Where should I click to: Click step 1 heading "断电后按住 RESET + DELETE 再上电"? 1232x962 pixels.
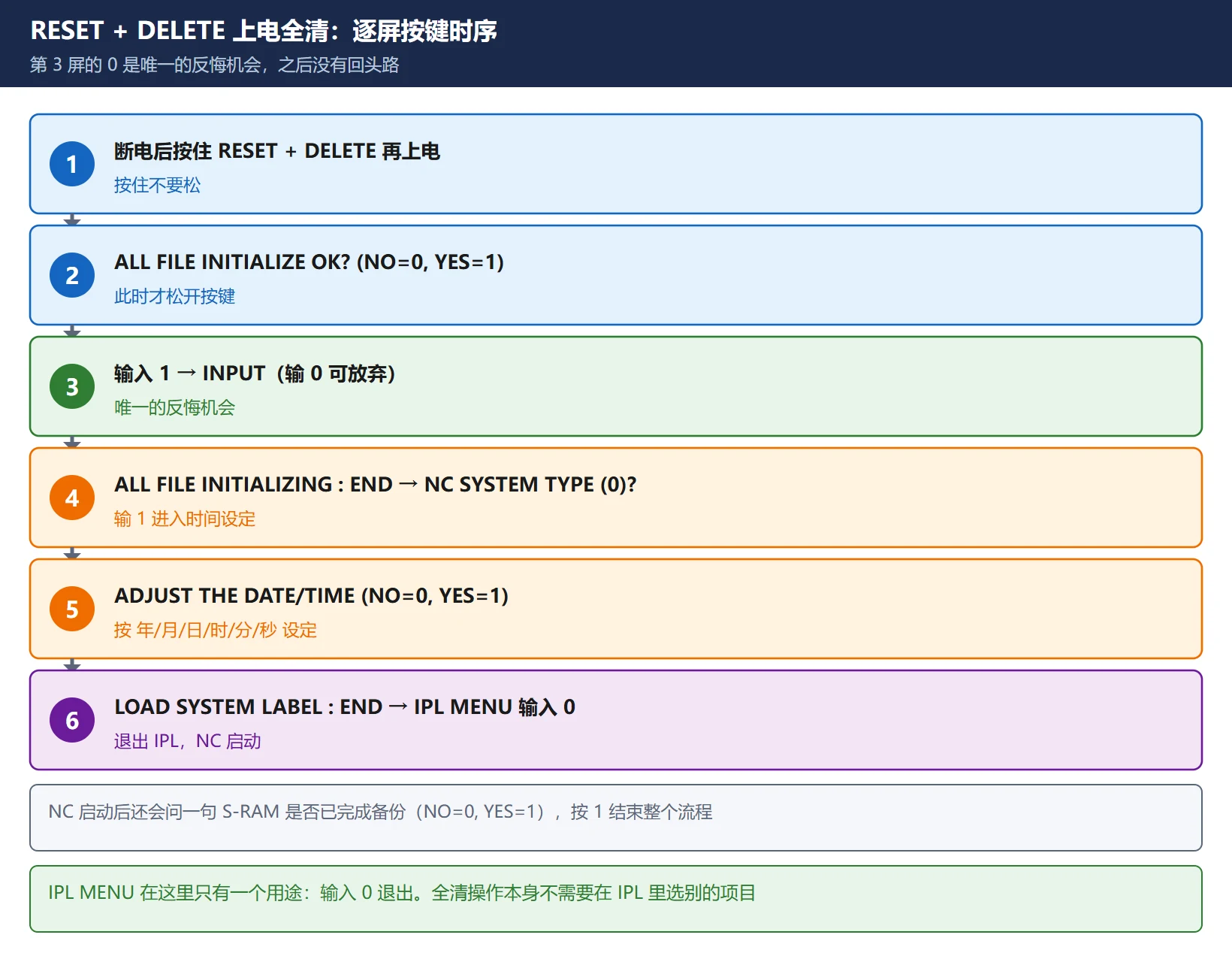coord(277,151)
